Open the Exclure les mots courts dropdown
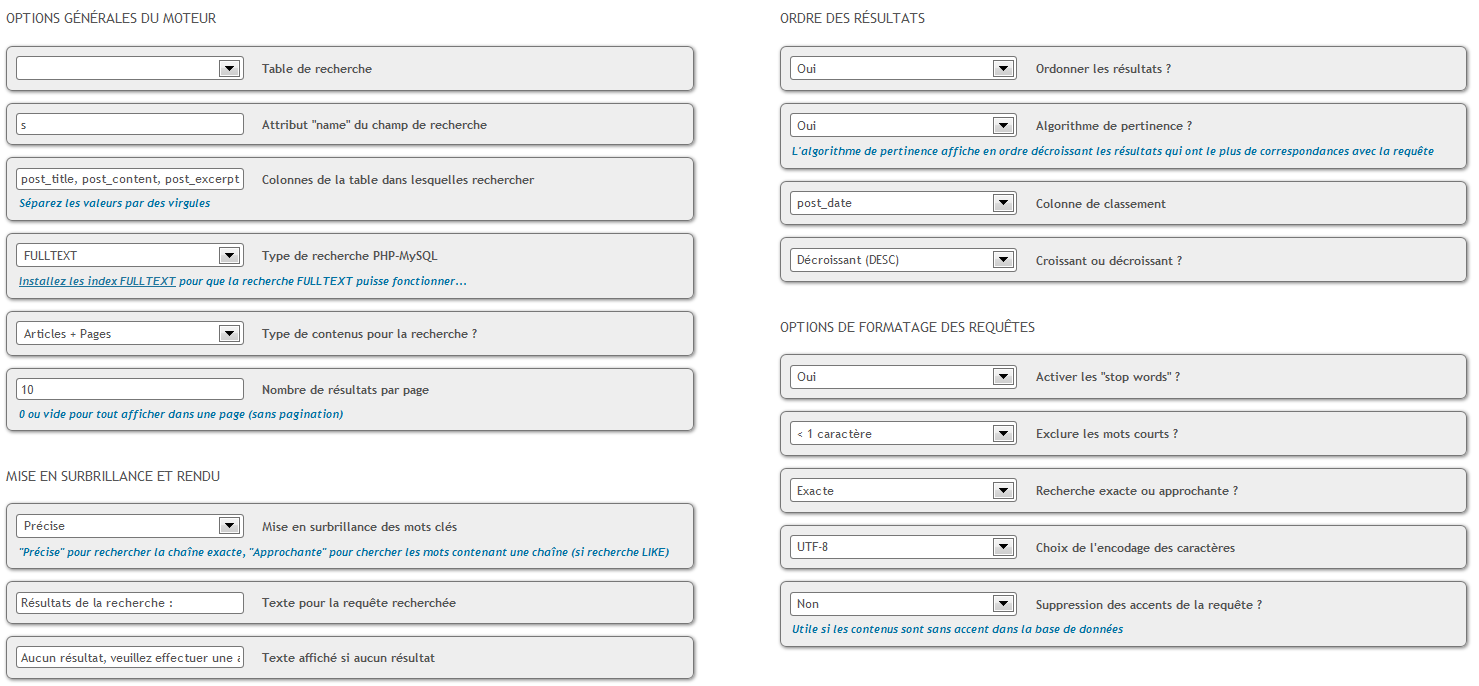This screenshot has height=686, width=1479. click(x=903, y=434)
